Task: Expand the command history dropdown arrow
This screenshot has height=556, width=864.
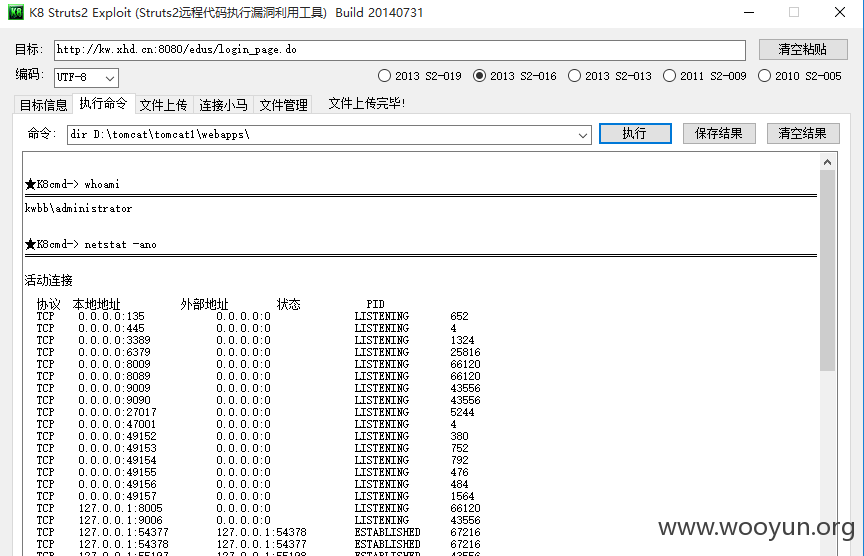Action: coord(582,135)
